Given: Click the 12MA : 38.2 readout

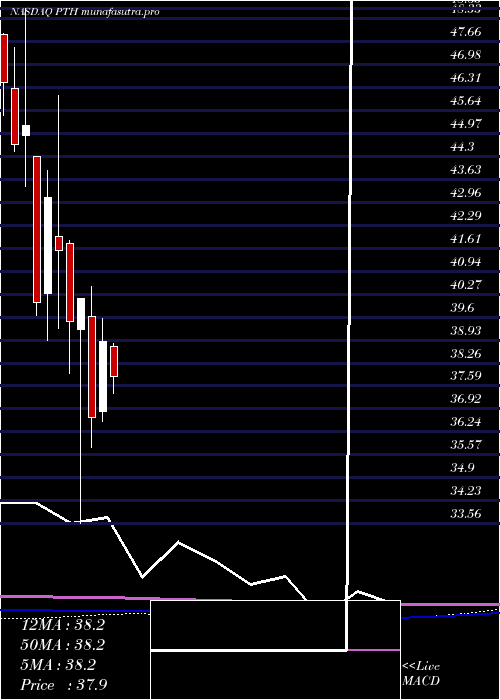Looking at the screenshot, I should 63,625.
